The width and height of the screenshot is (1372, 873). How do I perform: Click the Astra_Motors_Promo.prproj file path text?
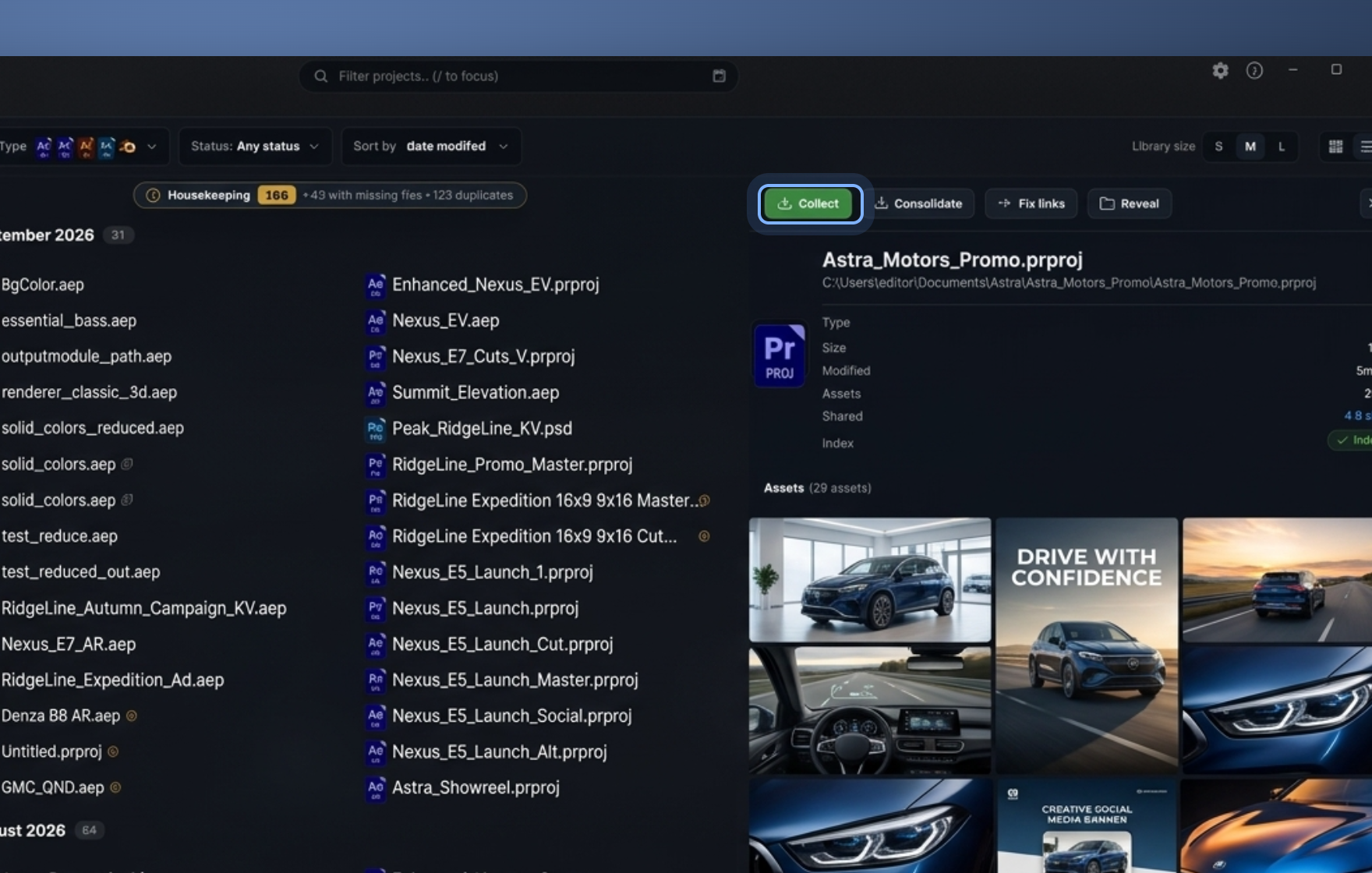point(1069,283)
